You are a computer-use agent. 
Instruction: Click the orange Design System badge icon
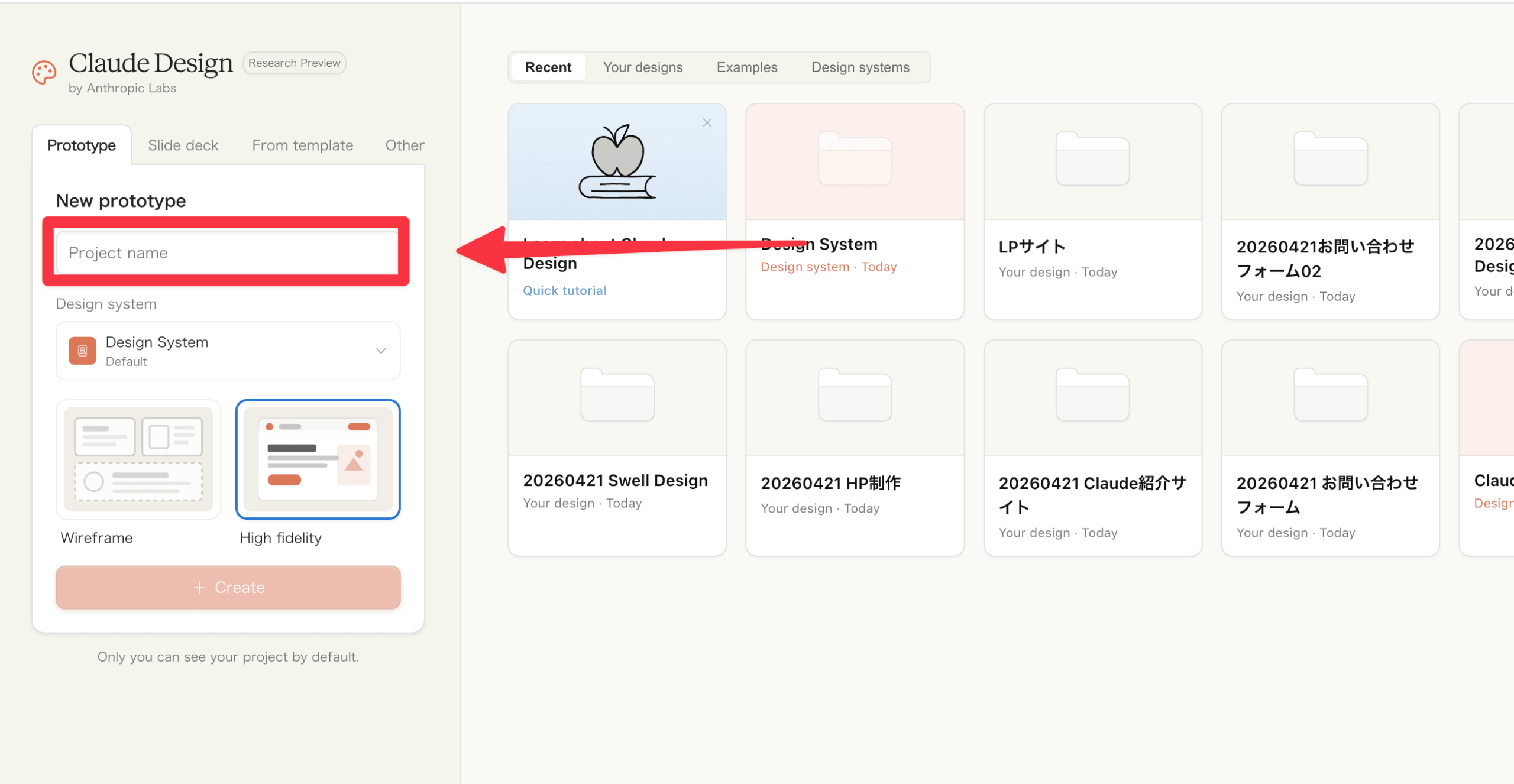coord(82,351)
